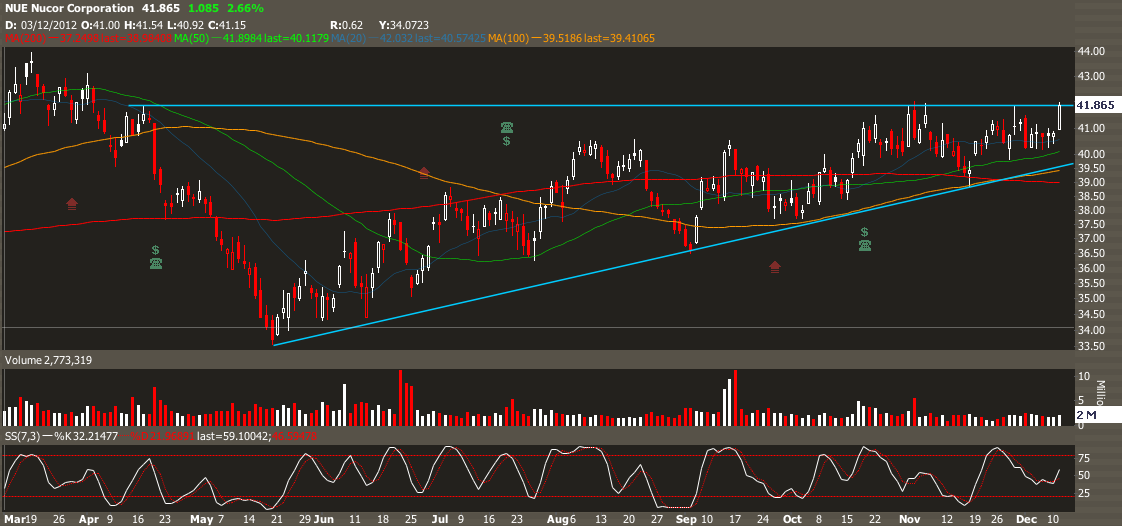The image size is (1122, 526).
Task: Click the red arrow marker near late September
Action: (775, 267)
